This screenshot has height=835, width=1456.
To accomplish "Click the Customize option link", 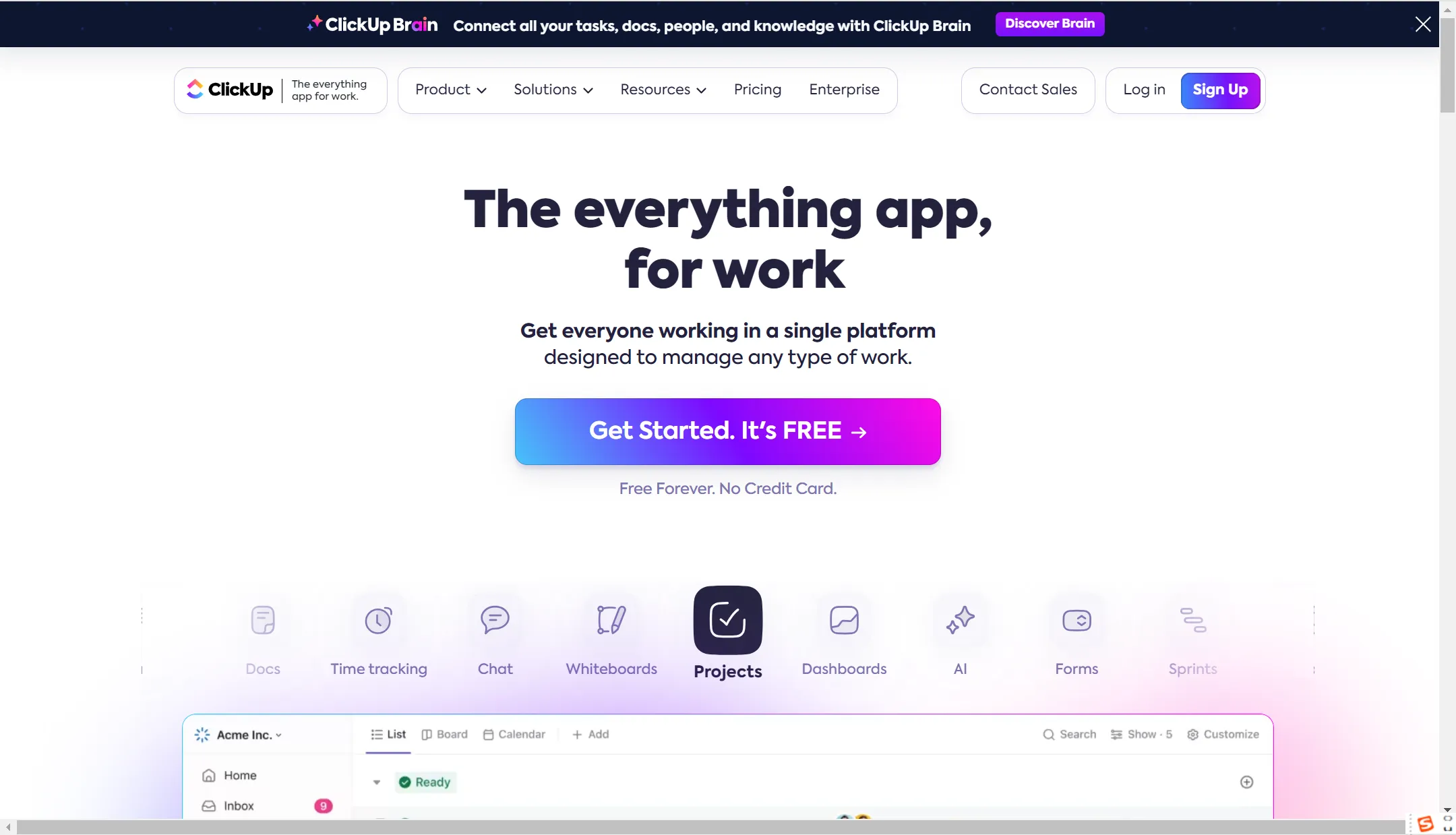I will [1223, 734].
